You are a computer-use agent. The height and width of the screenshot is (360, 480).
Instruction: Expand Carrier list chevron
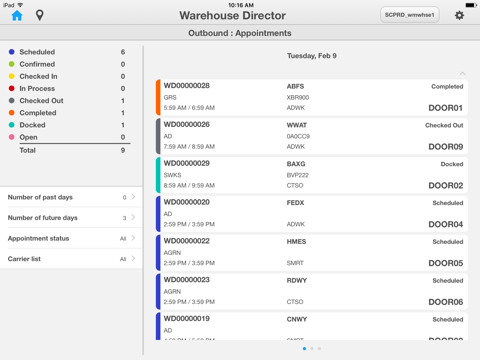[133, 259]
